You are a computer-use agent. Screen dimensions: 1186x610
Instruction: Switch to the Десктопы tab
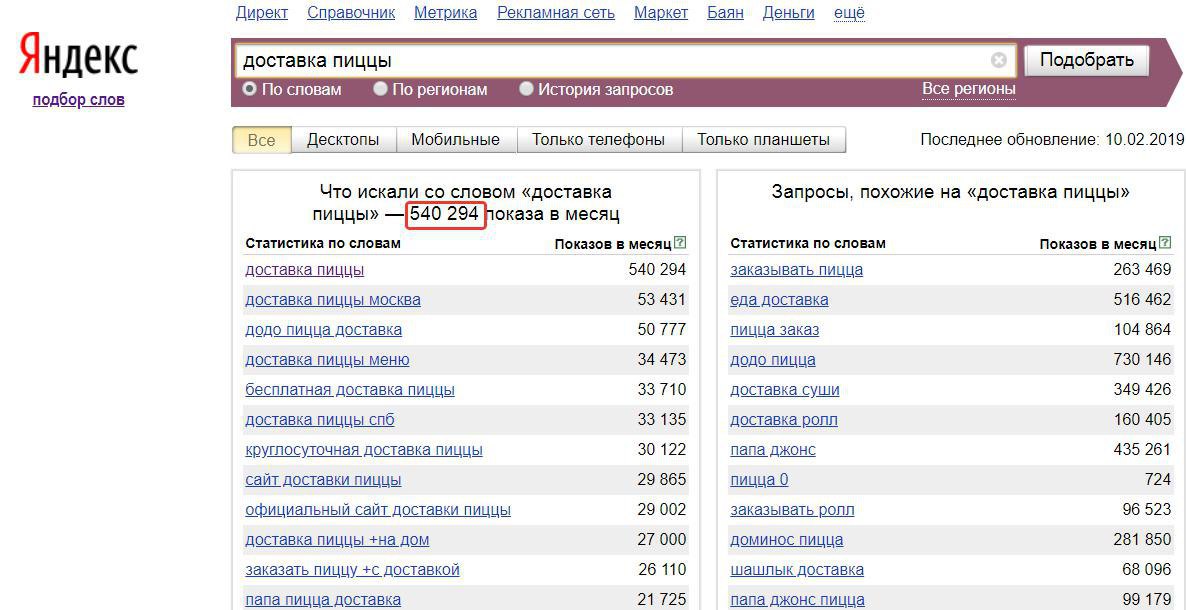point(343,140)
